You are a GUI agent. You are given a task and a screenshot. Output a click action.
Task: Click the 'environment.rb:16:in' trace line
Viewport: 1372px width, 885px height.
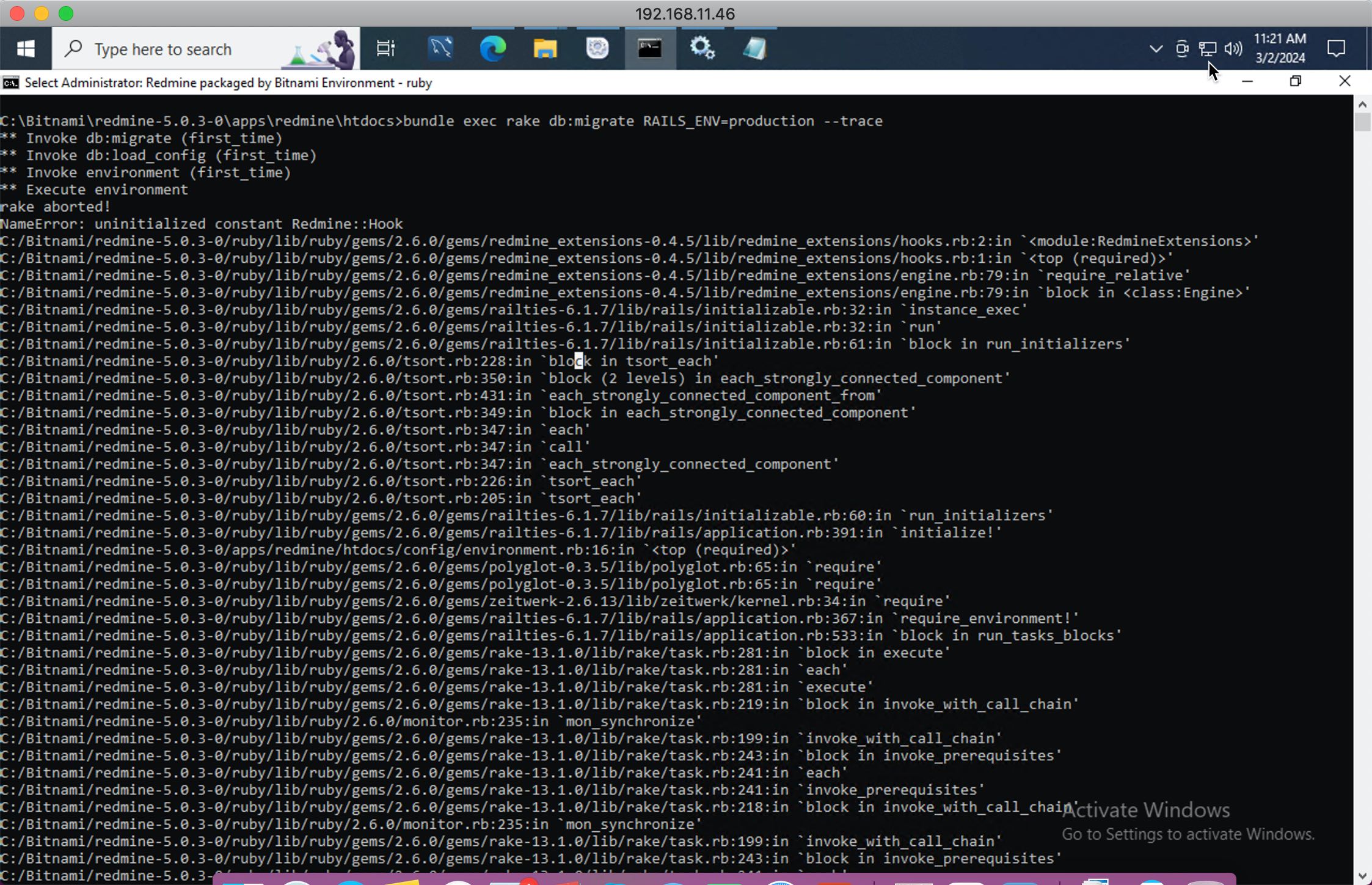398,549
